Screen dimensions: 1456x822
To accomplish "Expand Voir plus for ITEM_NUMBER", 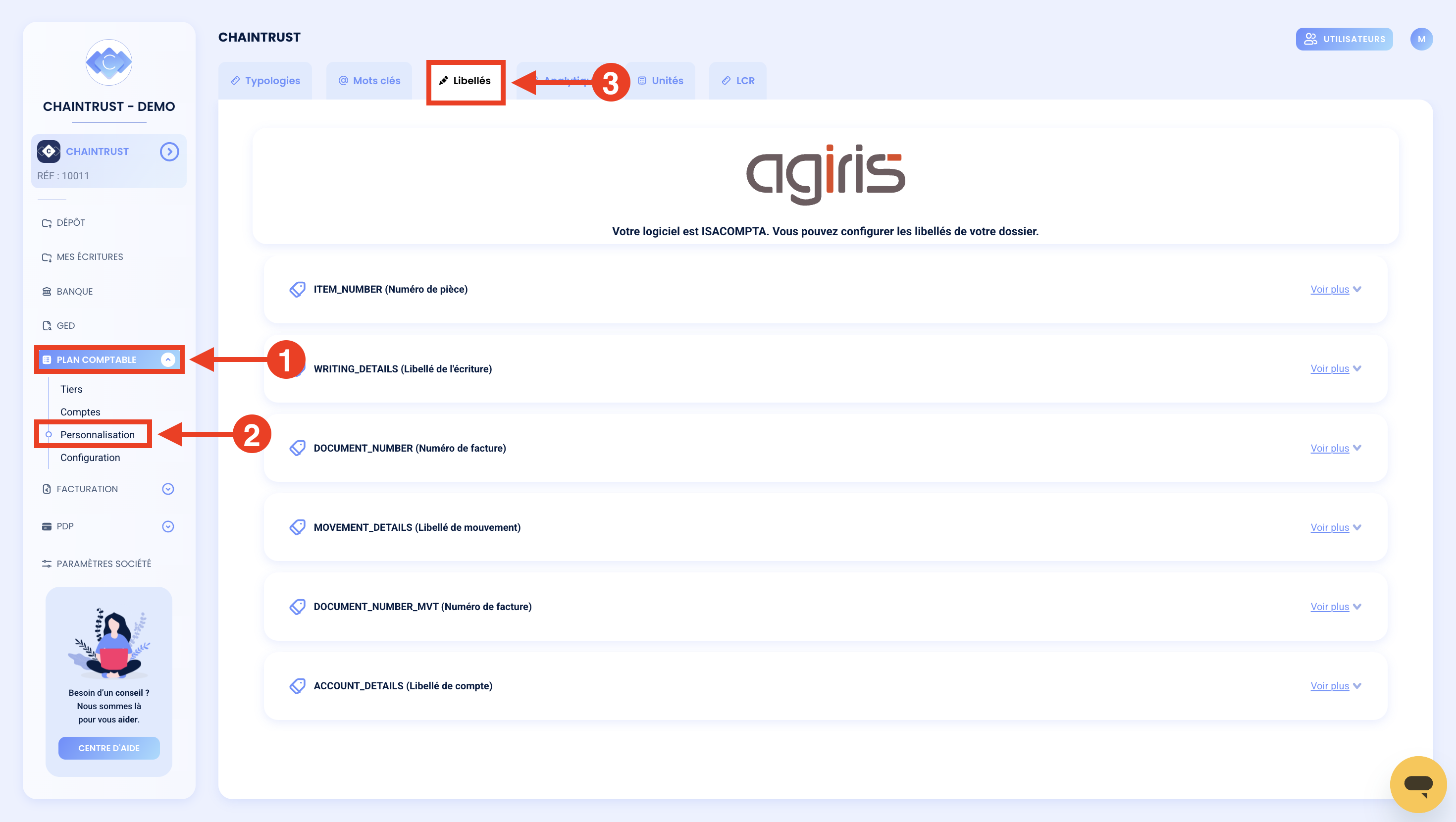I will point(1336,290).
